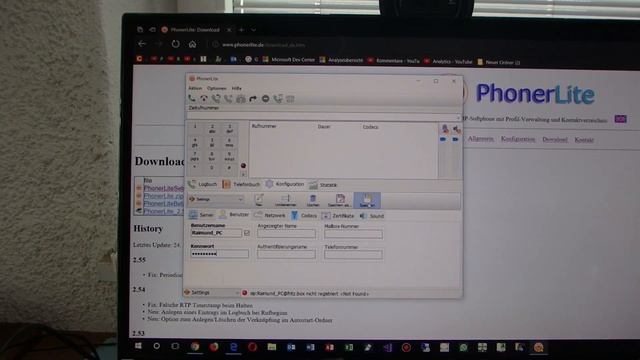The width and height of the screenshot is (640, 360).
Task: Click Firefox icon in taskbar
Action: click(214, 347)
